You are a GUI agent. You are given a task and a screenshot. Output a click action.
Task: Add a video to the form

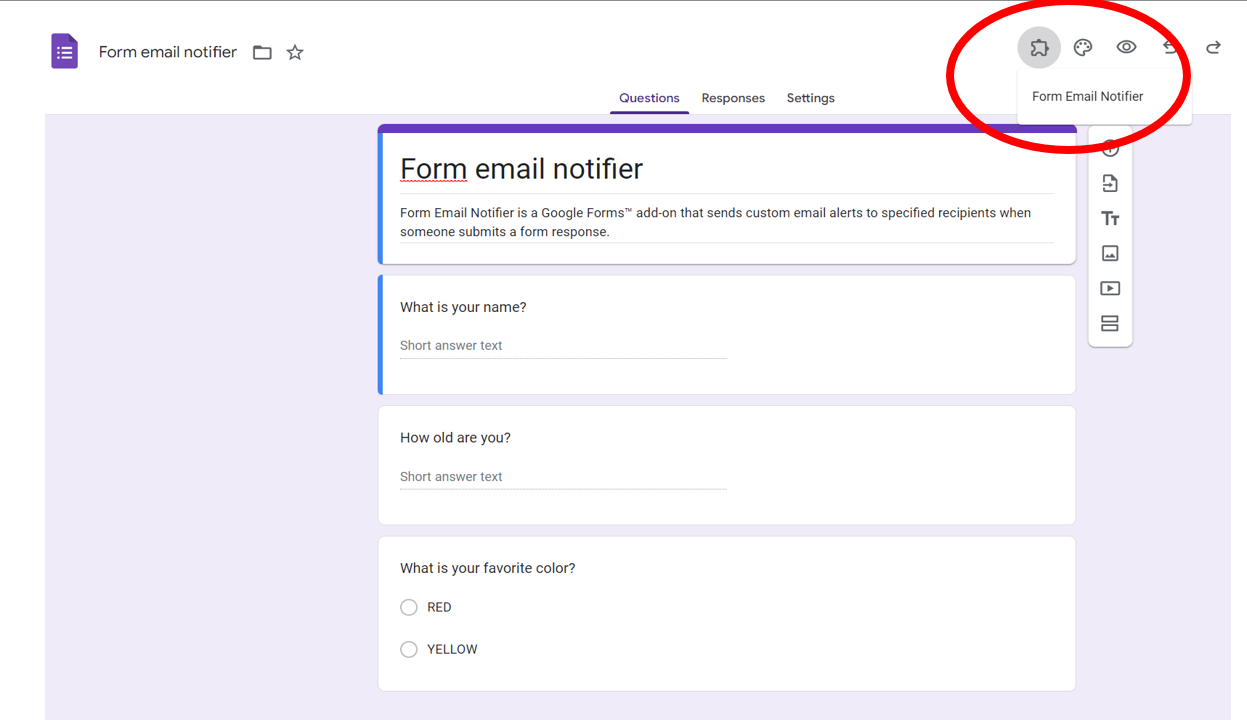[1110, 288]
